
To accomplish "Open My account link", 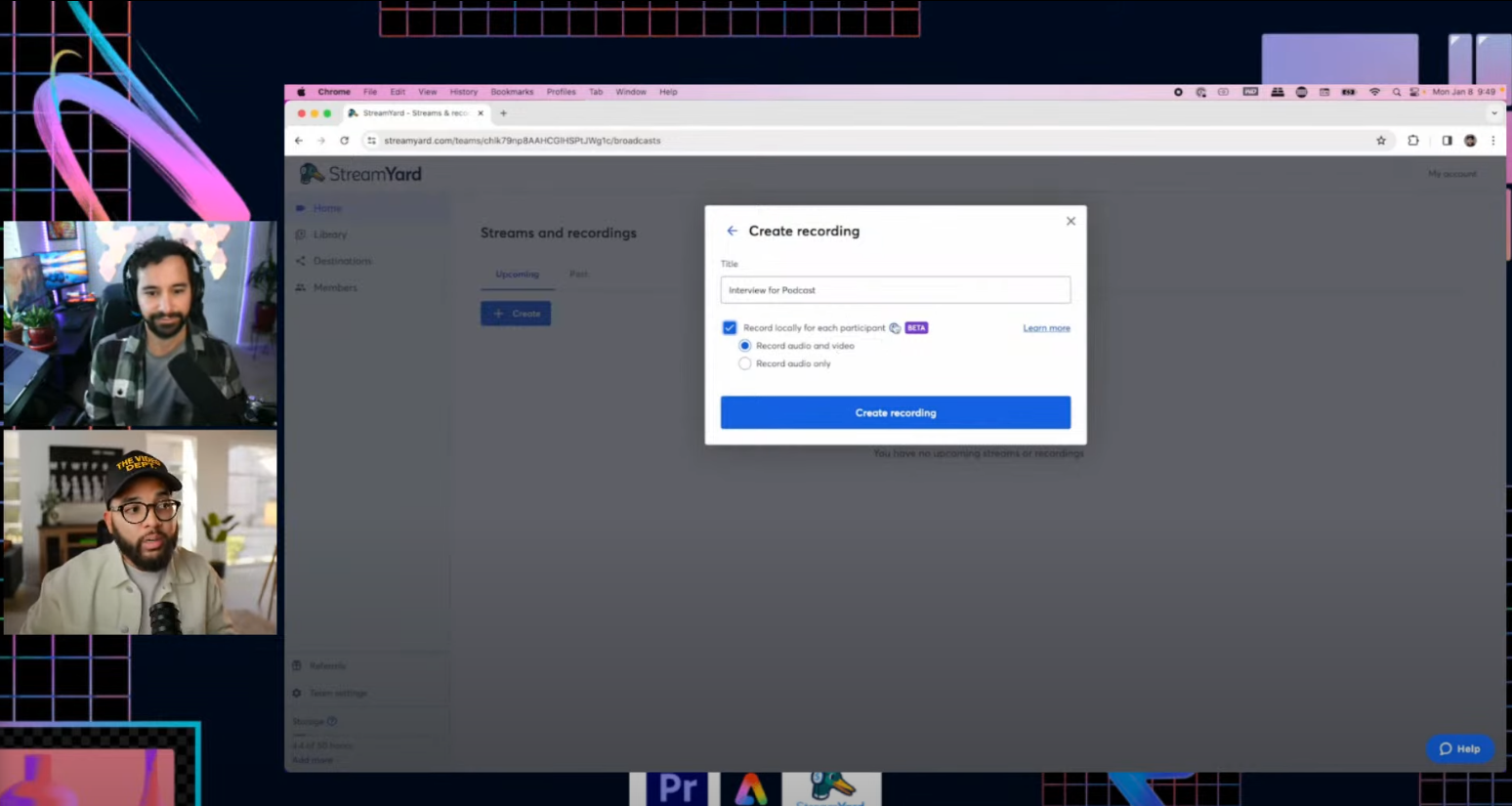I will point(1451,174).
